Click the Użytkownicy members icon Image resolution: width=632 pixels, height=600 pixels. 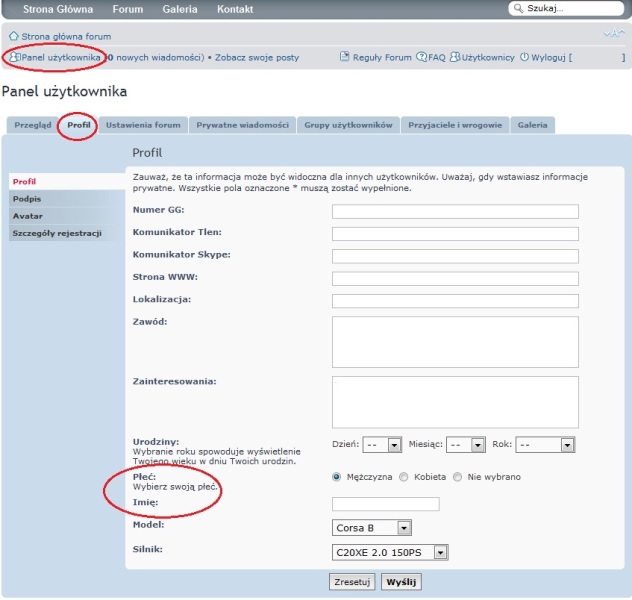click(x=455, y=57)
